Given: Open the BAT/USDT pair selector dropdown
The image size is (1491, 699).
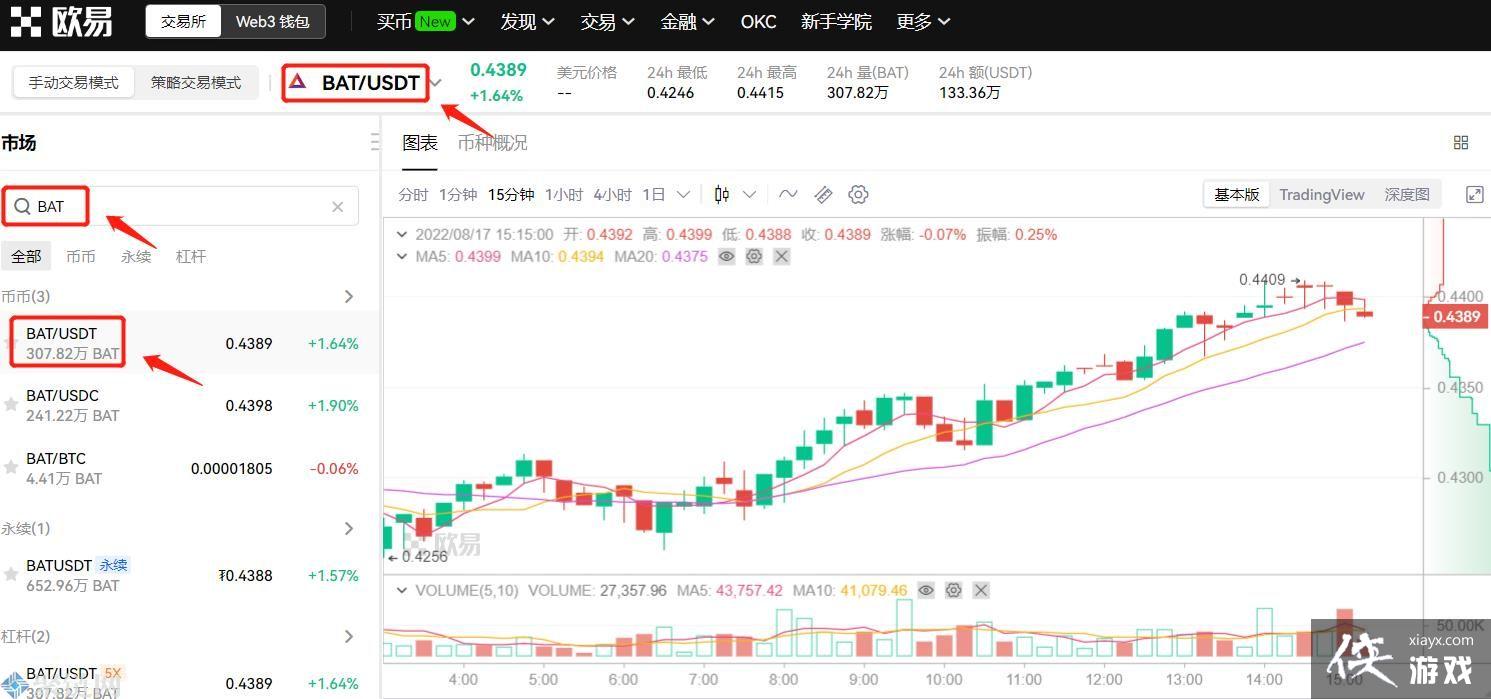Looking at the screenshot, I should [437, 83].
